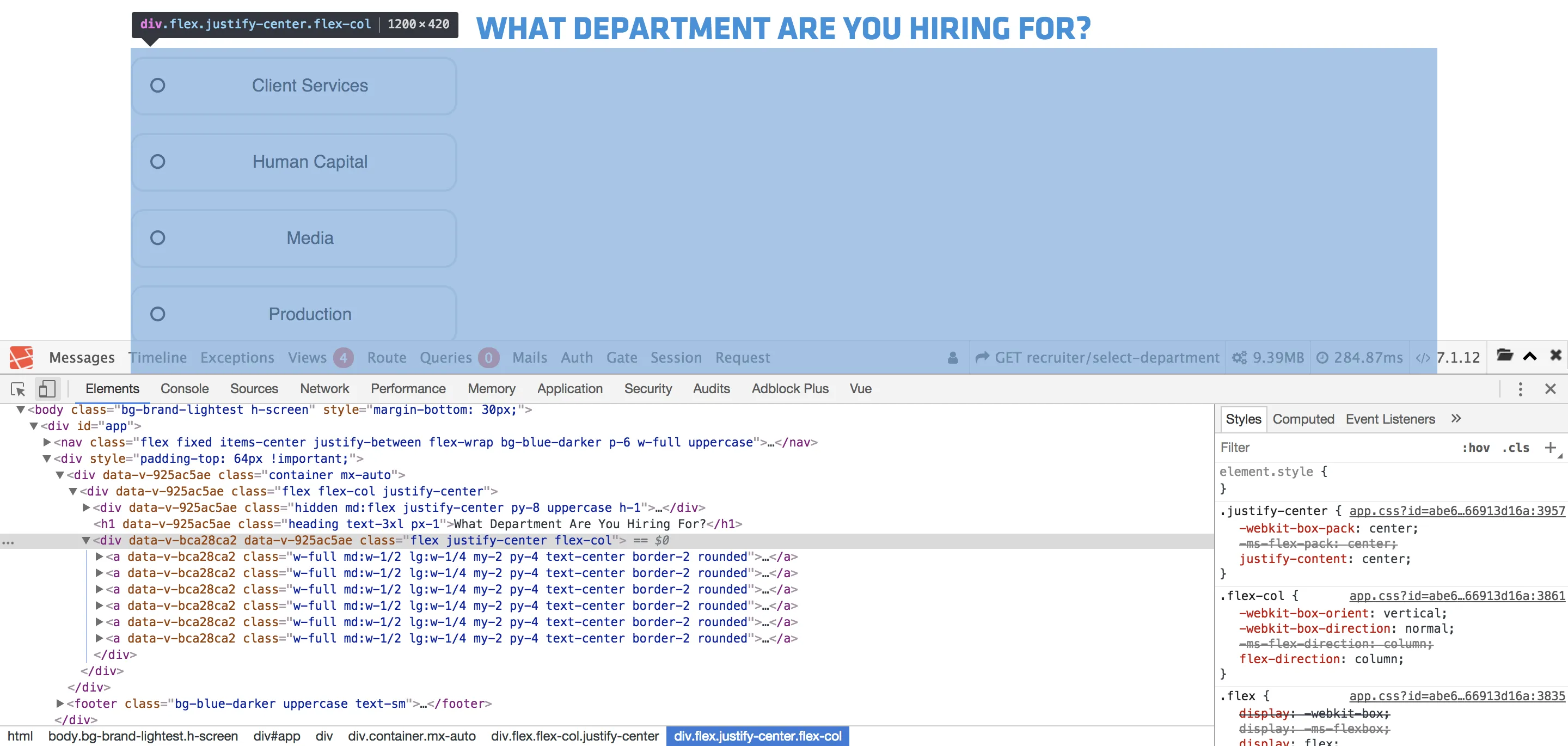This screenshot has height=746, width=1568.
Task: Switch to the Console tab
Action: point(185,389)
